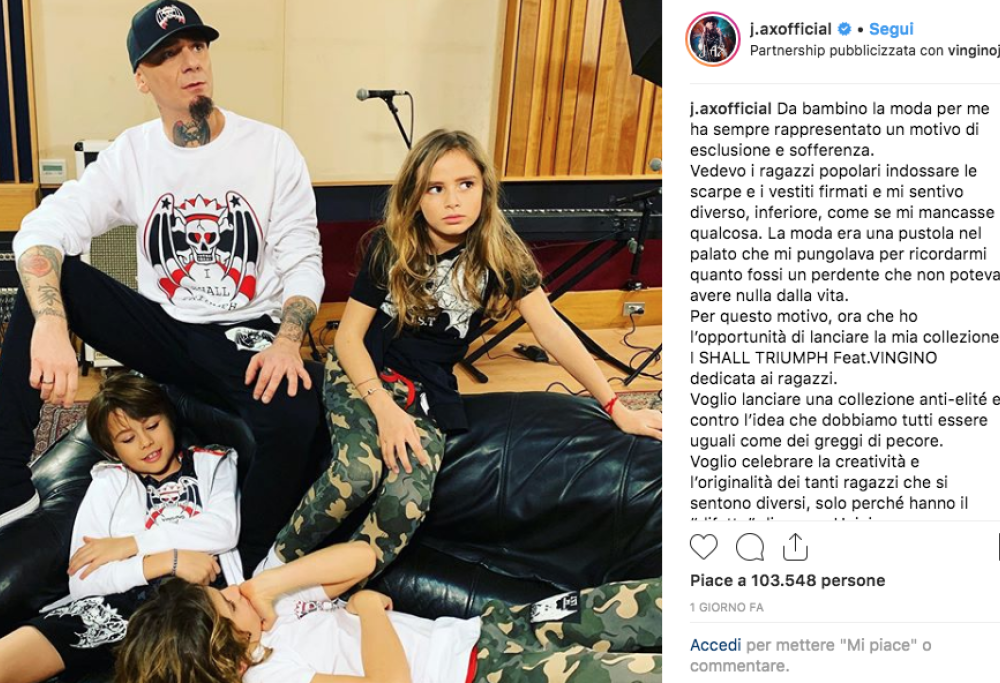Open the vinginoj partnership link
The width and height of the screenshot is (1000, 683).
click(973, 50)
